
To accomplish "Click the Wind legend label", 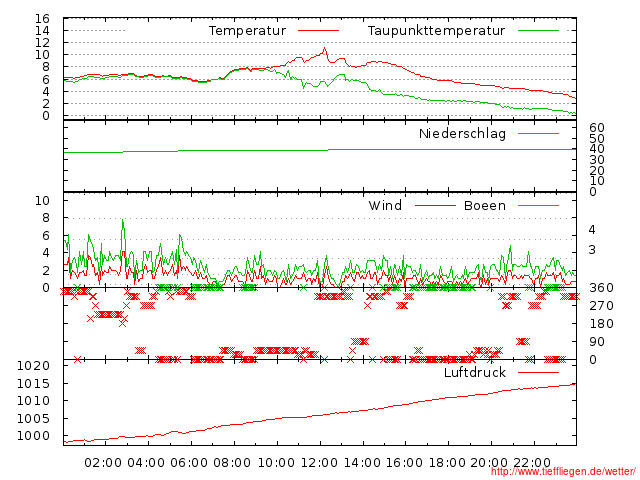I will click(385, 205).
